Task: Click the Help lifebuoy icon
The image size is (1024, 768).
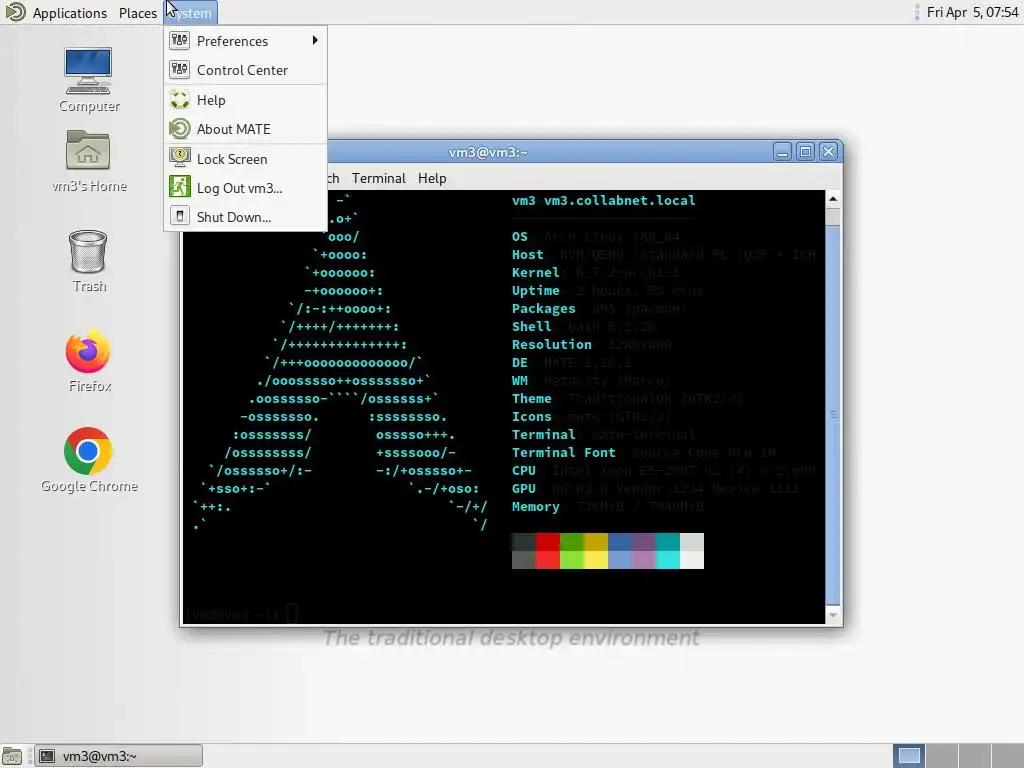Action: click(180, 100)
